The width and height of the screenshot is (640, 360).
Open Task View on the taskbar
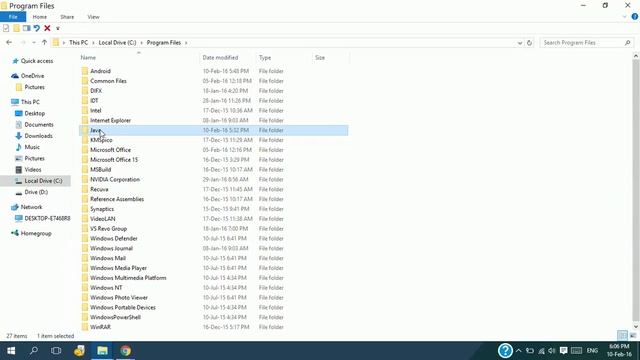coord(56,351)
